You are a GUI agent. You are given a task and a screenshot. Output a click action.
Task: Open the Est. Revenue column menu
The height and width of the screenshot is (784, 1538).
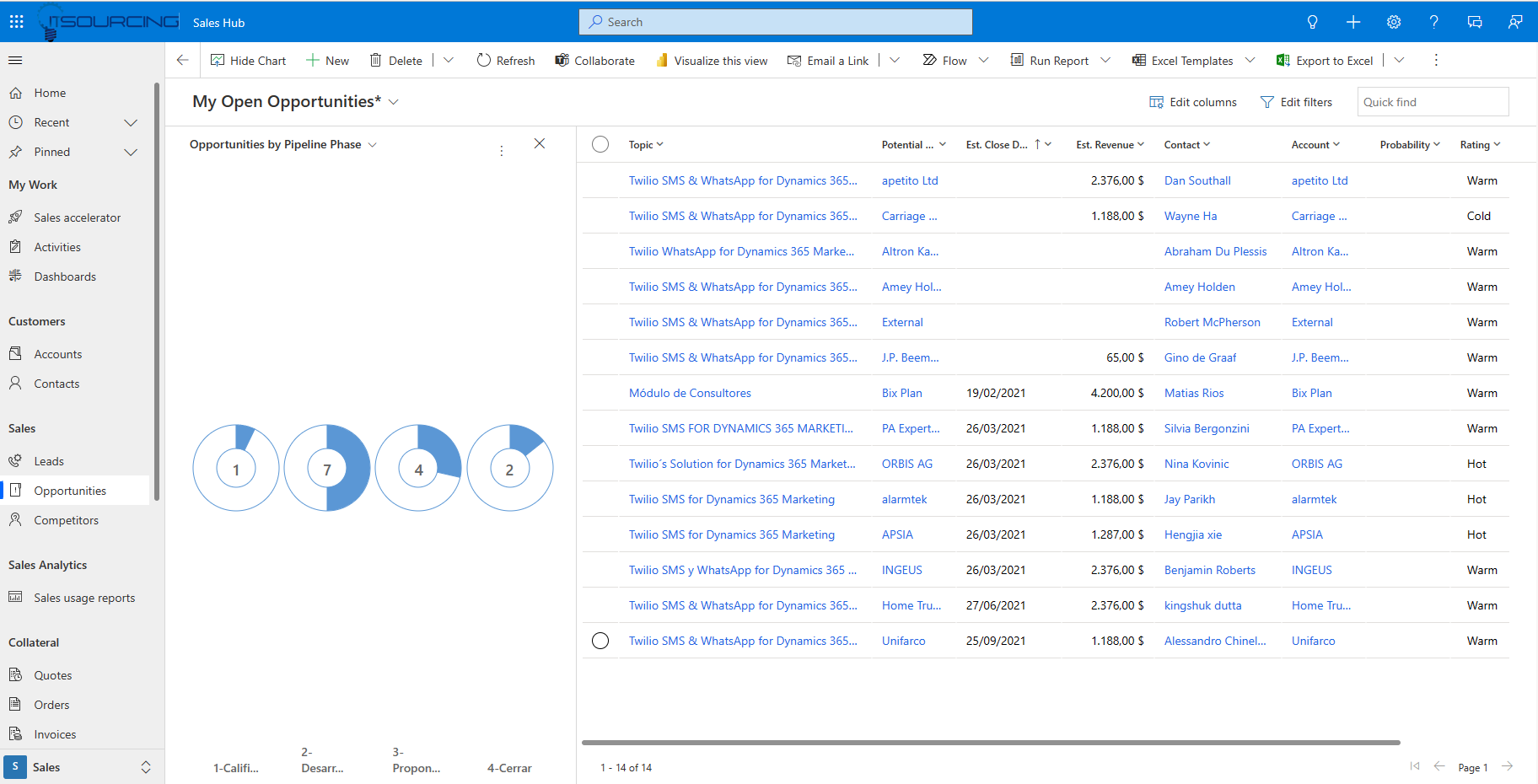pos(1110,145)
